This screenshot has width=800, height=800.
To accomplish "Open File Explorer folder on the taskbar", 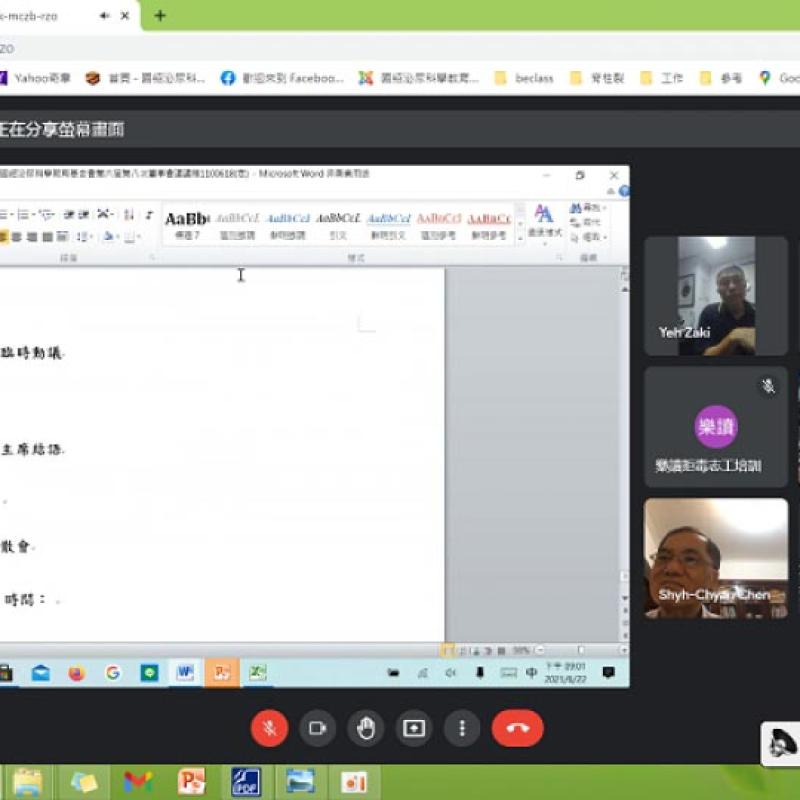I will 28,782.
